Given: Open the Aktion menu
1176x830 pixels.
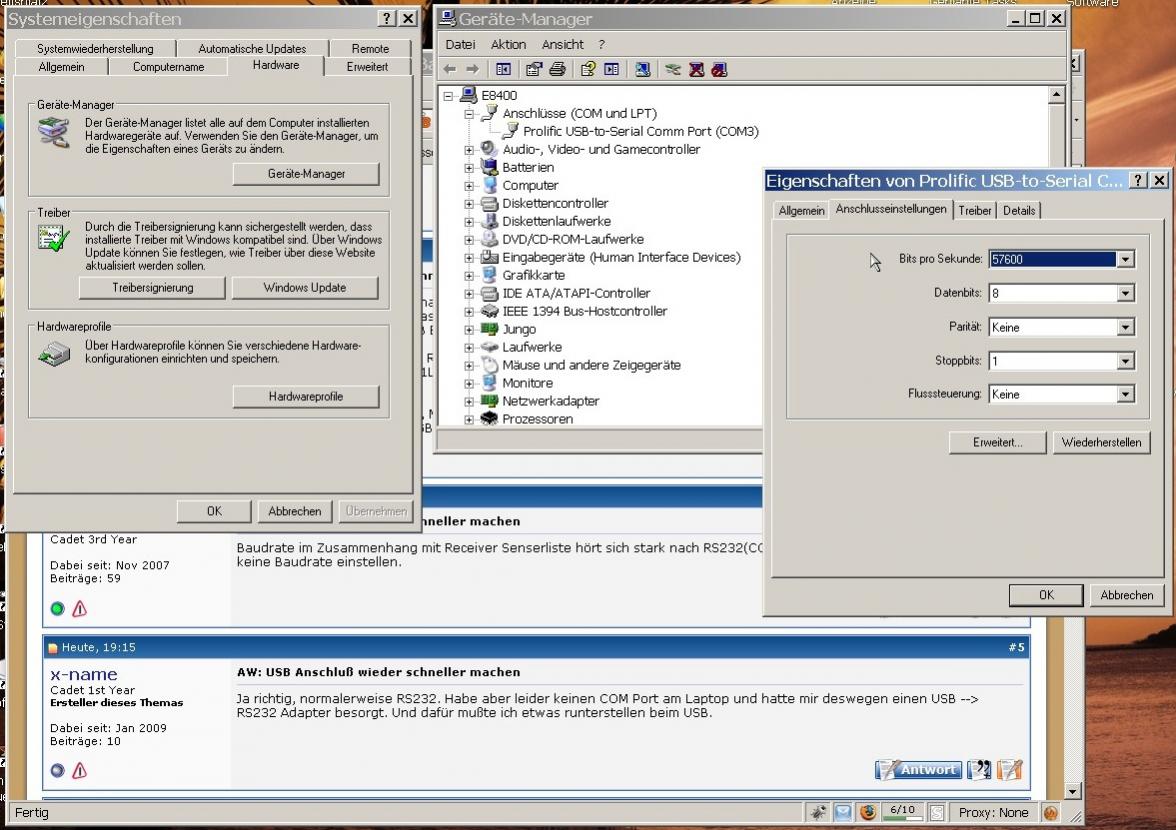Looking at the screenshot, I should (x=508, y=45).
